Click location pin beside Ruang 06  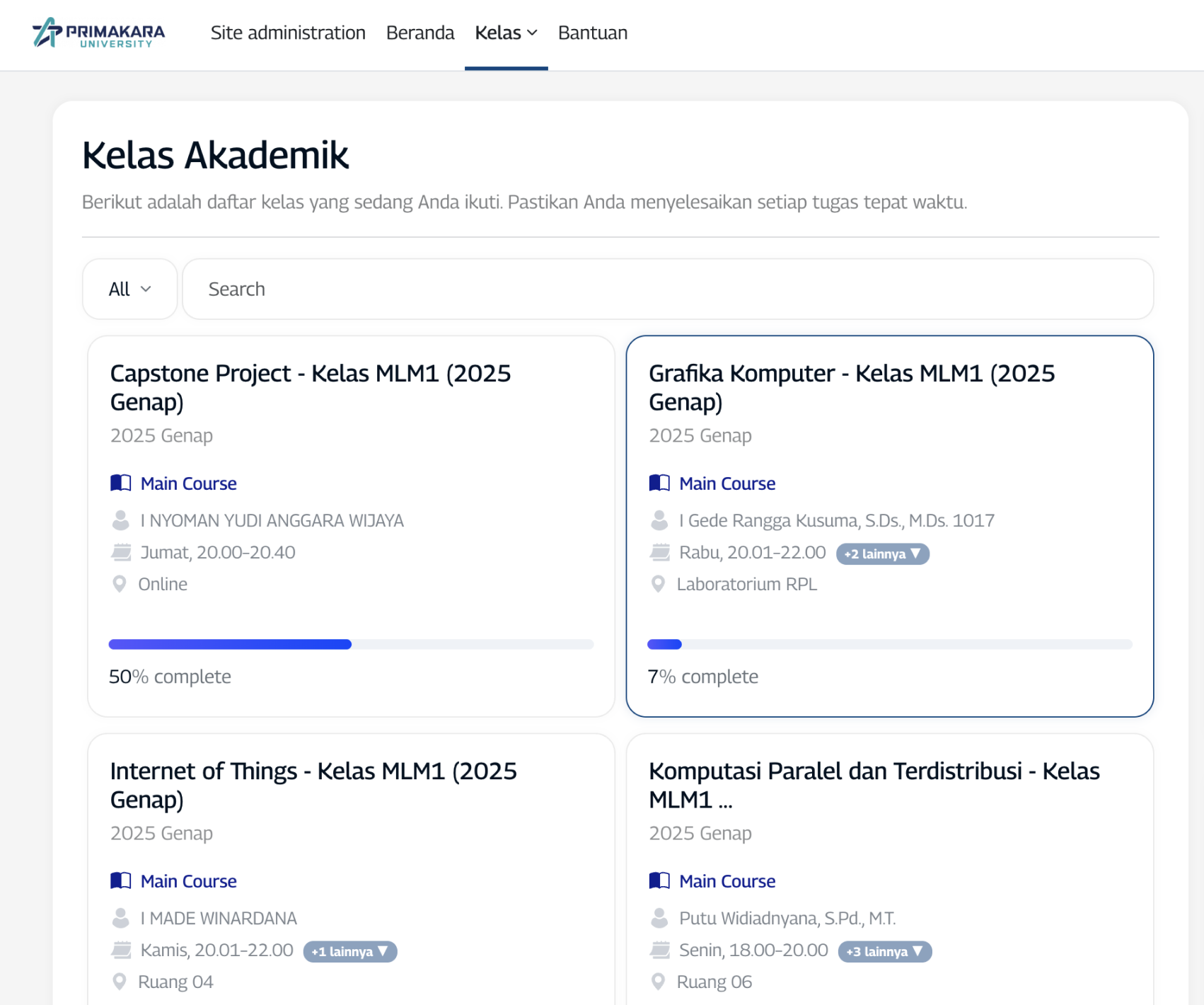pos(658,982)
